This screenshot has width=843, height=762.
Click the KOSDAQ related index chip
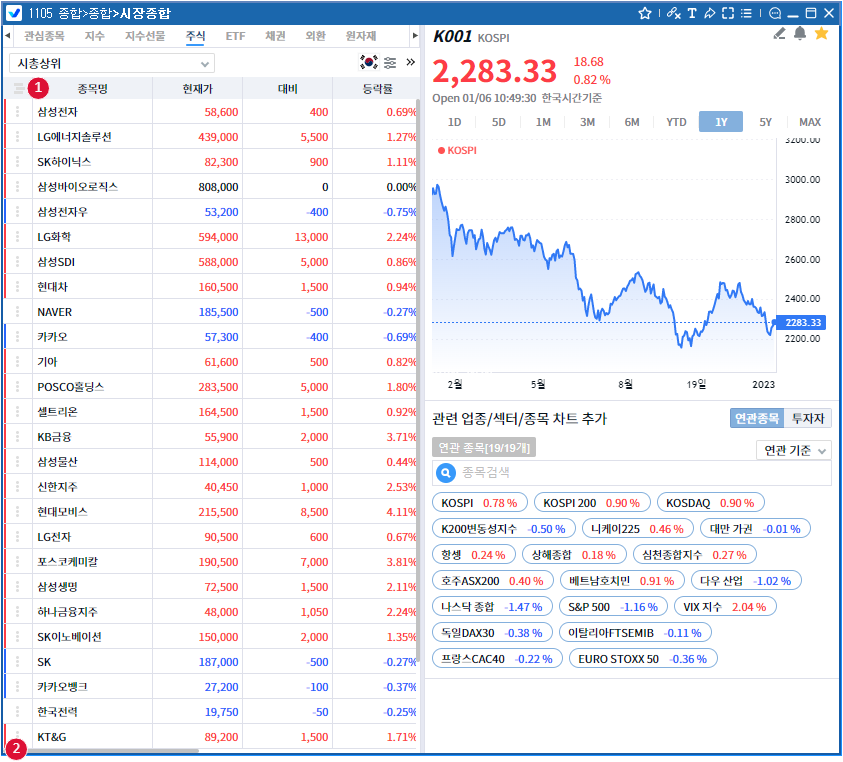710,502
